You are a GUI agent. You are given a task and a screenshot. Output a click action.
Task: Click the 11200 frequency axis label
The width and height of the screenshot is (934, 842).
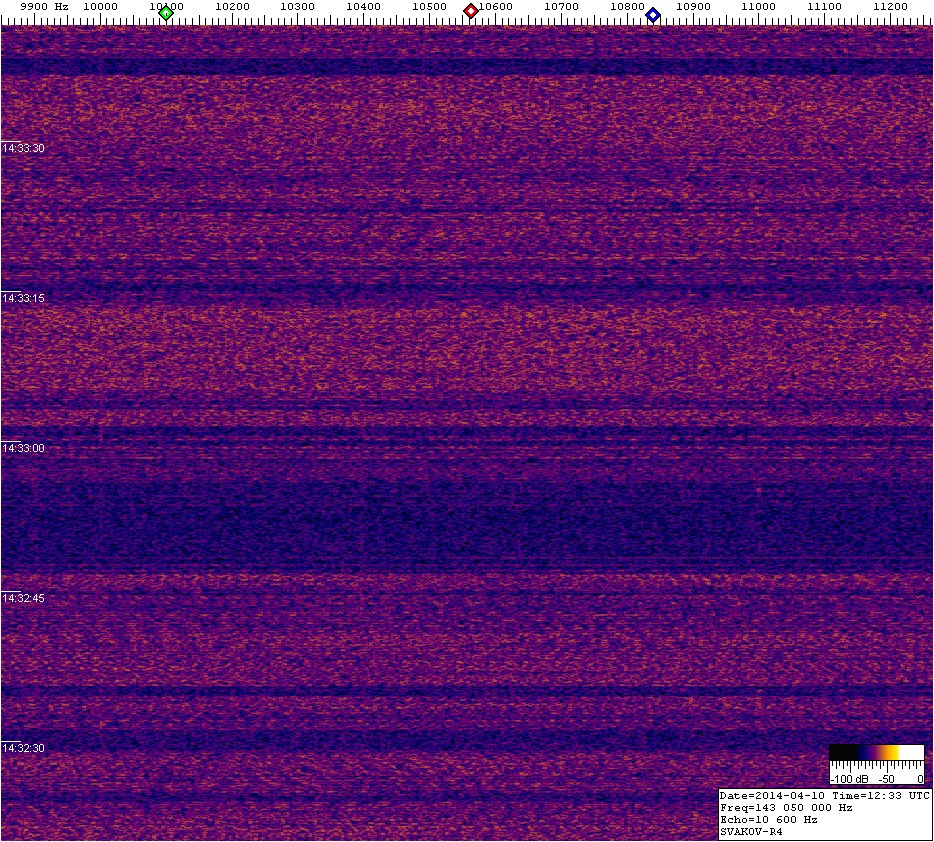890,7
